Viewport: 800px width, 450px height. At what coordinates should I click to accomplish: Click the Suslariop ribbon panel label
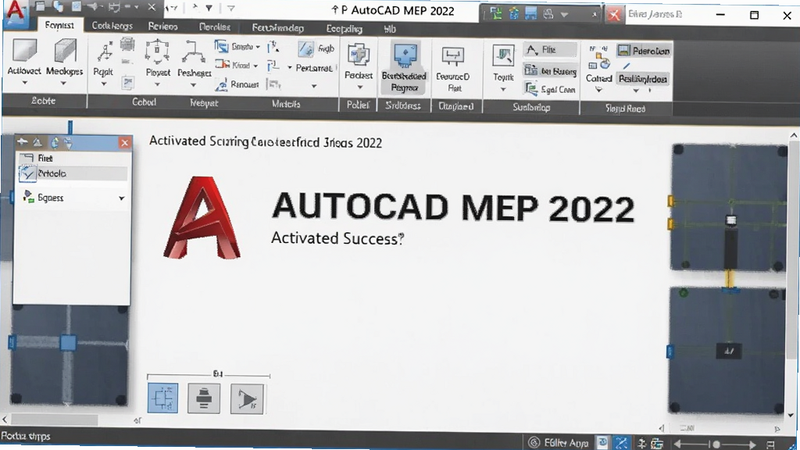tap(531, 107)
